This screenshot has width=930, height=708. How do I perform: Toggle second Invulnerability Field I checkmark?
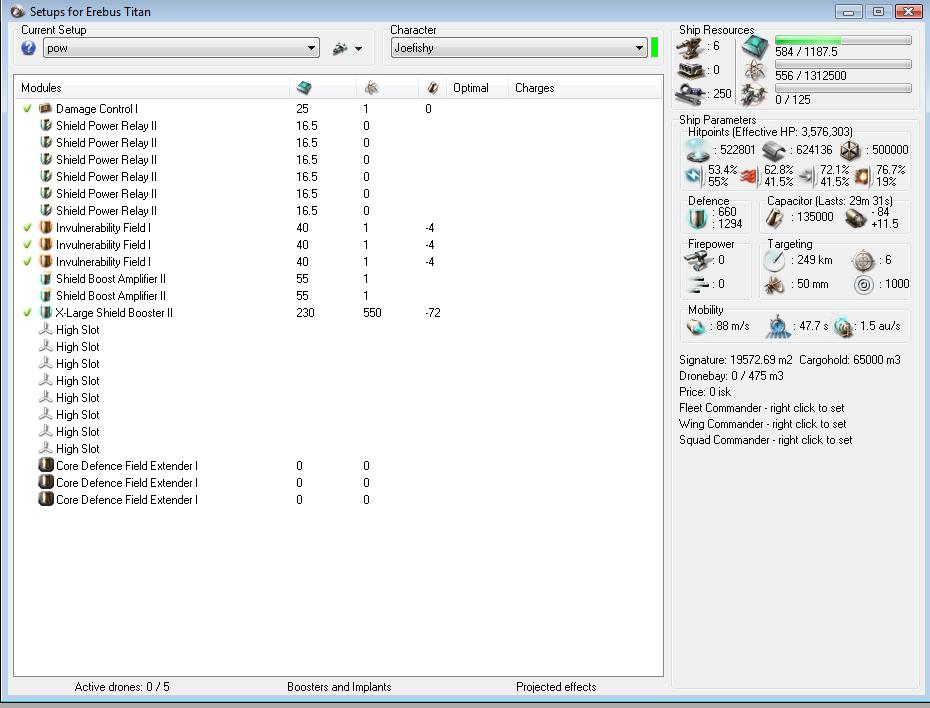27,244
